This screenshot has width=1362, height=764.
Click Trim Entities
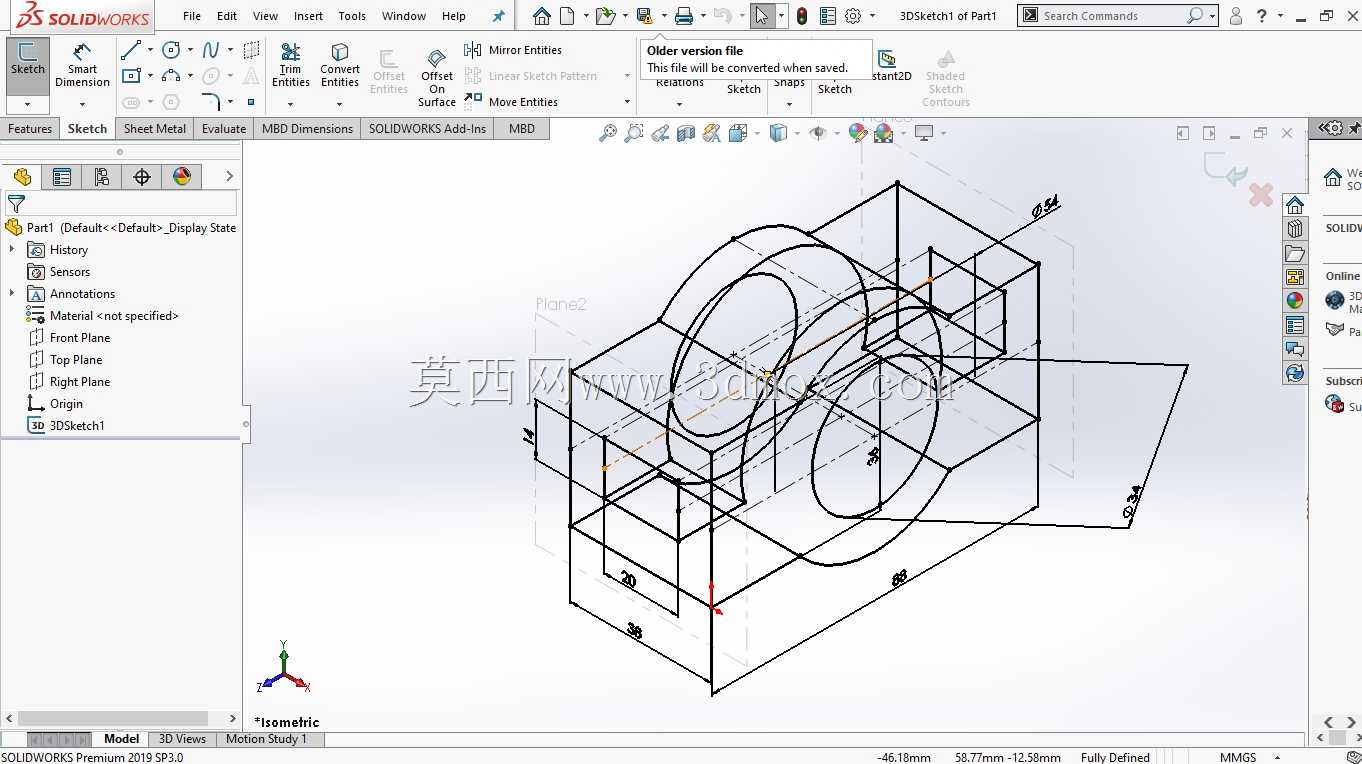coord(291,65)
